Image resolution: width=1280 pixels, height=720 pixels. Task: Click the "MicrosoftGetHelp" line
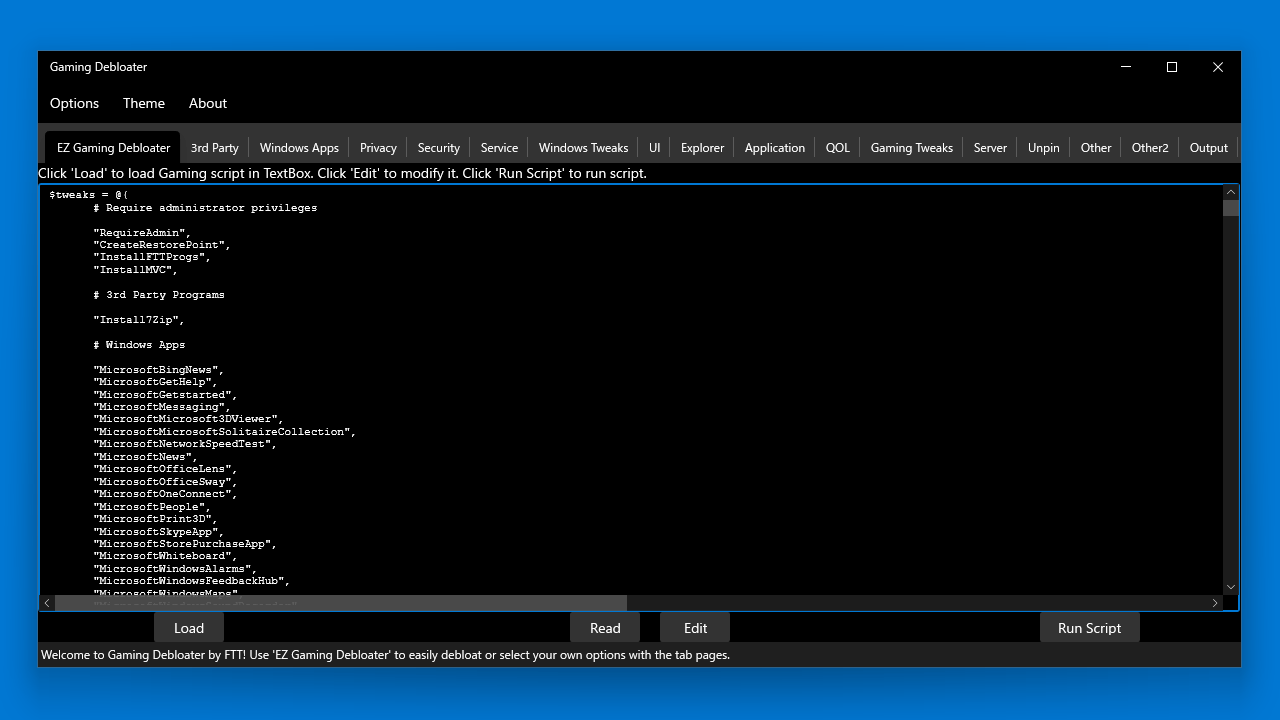click(x=155, y=382)
